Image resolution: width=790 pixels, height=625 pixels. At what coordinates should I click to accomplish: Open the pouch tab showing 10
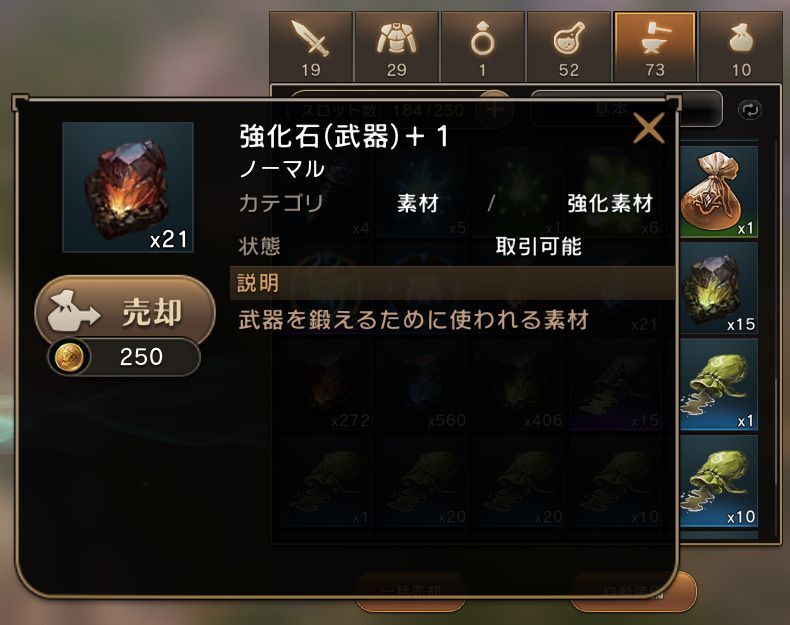click(741, 47)
